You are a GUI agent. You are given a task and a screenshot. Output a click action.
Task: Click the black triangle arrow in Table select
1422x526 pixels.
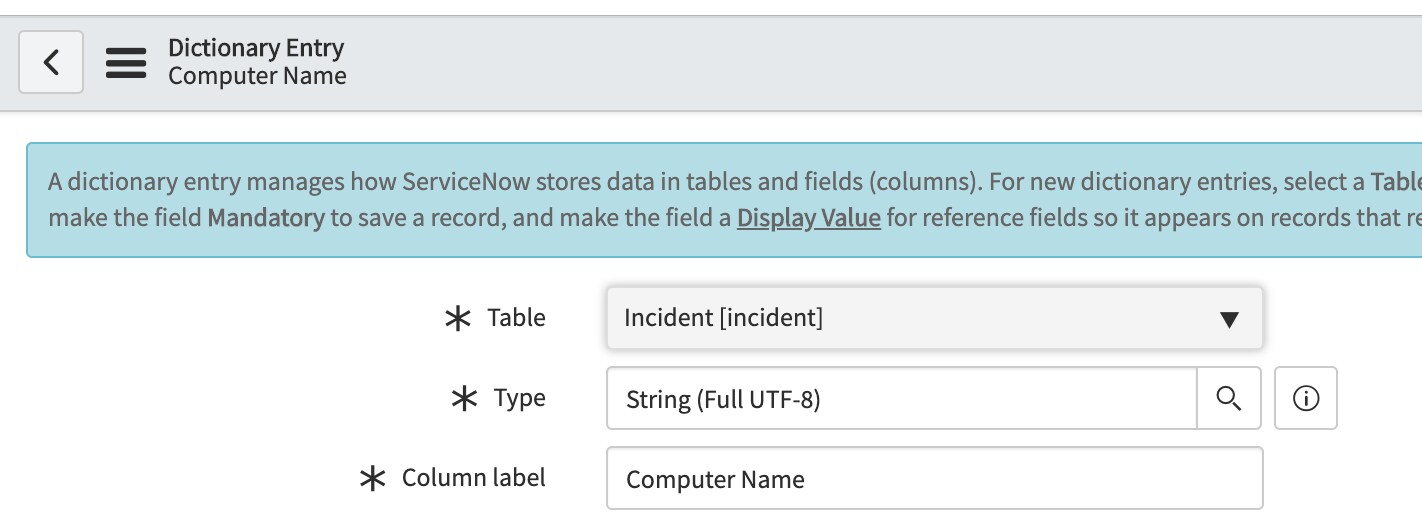(x=1230, y=320)
